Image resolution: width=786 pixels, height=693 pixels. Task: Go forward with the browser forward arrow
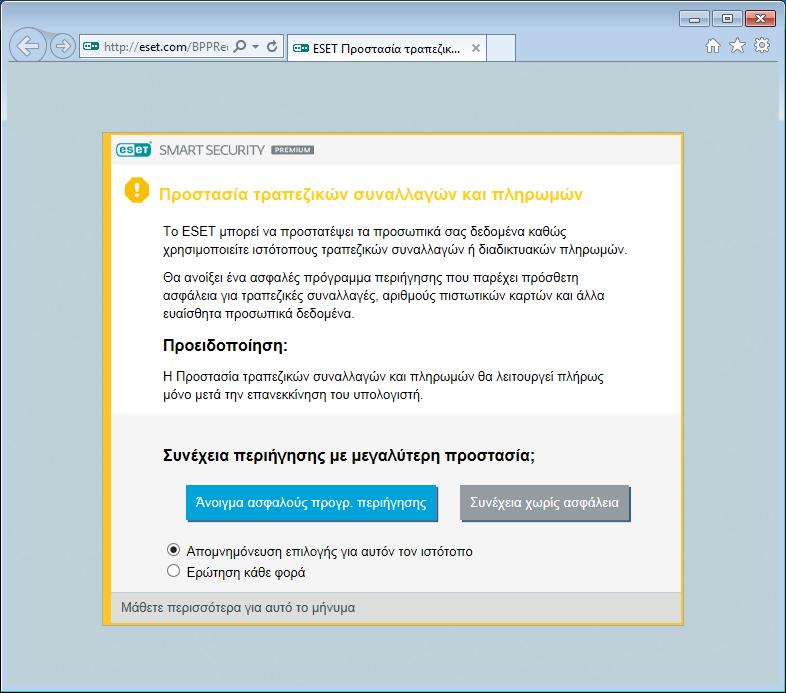pyautogui.click(x=63, y=46)
